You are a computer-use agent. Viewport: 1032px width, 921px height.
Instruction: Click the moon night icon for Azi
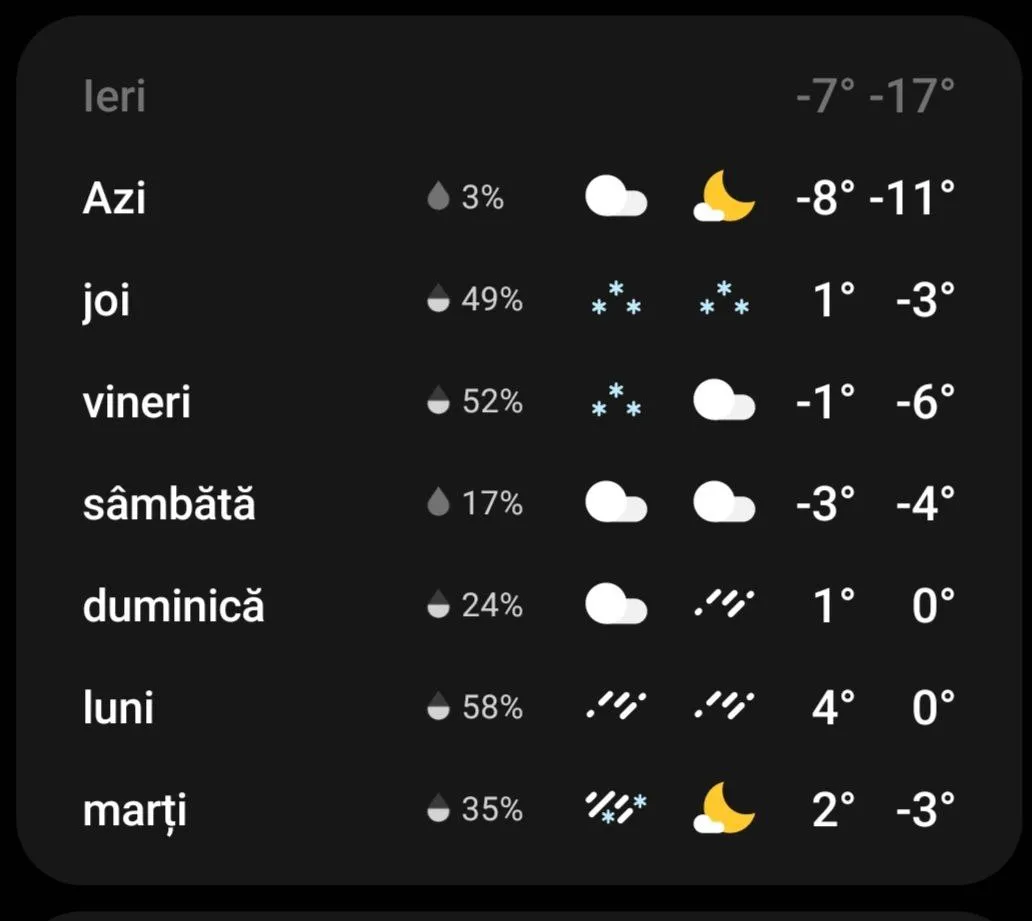(x=724, y=197)
